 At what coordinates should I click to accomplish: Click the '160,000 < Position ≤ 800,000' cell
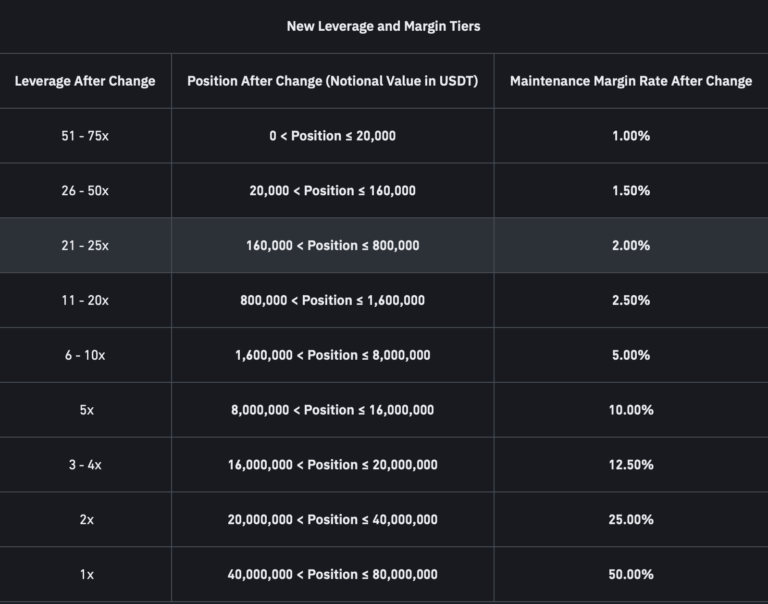(x=332, y=246)
